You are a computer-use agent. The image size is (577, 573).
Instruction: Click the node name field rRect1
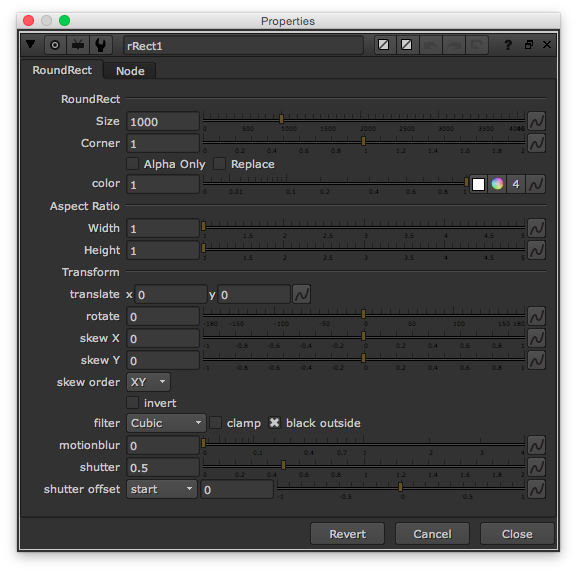(x=243, y=46)
